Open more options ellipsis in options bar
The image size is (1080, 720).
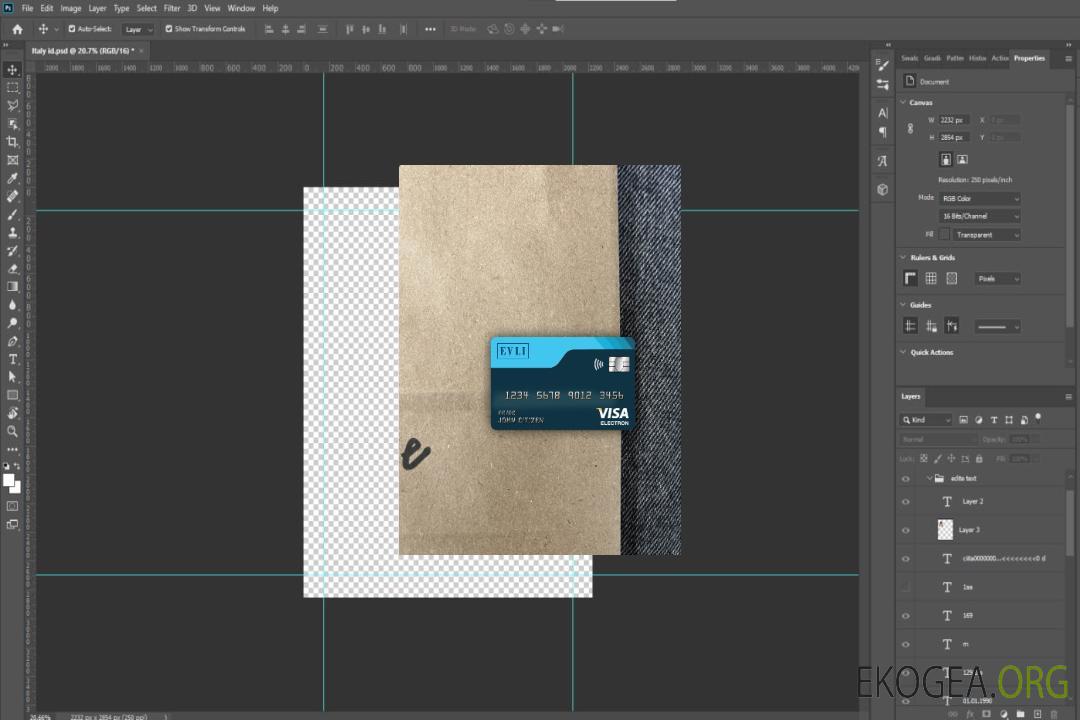(430, 29)
